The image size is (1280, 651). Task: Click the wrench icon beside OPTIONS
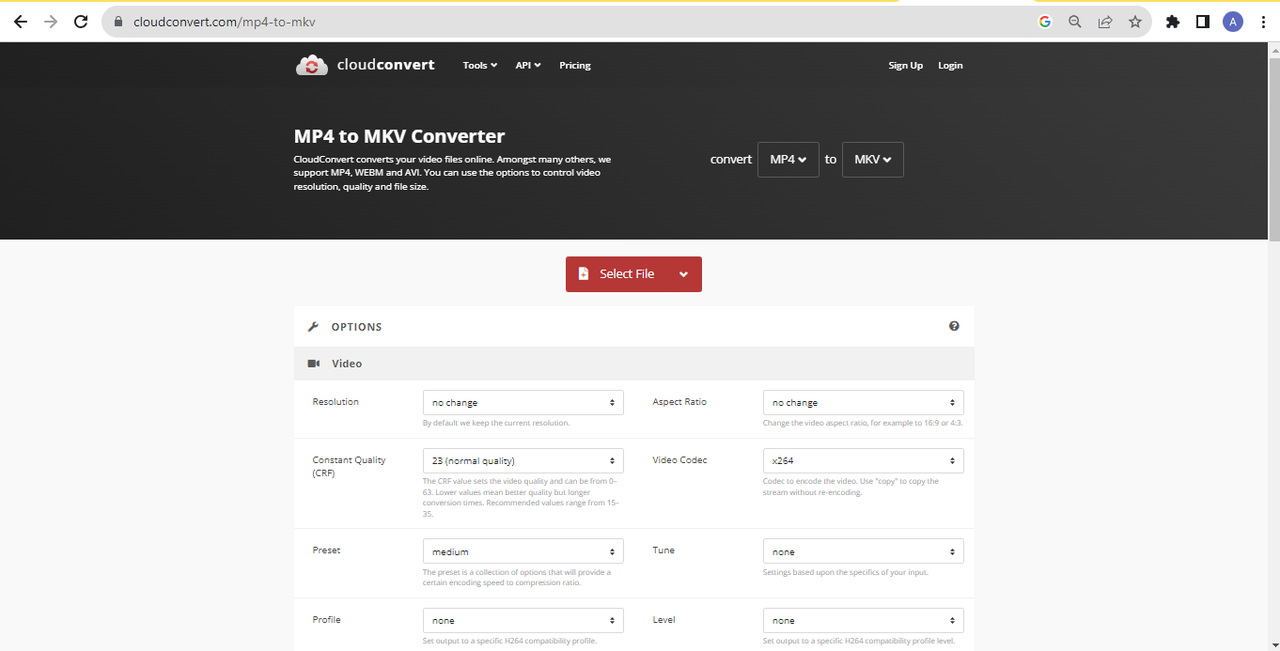[x=313, y=327]
